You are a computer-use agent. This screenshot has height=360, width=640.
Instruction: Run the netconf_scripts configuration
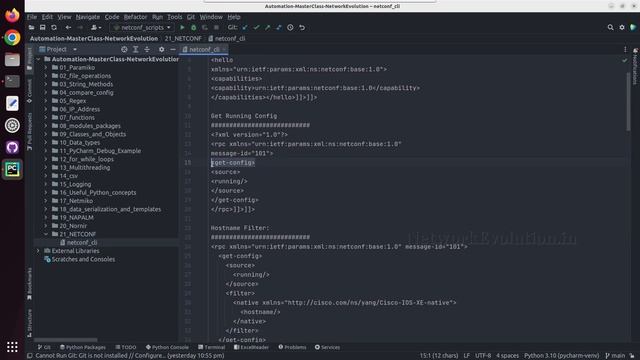coord(182,27)
